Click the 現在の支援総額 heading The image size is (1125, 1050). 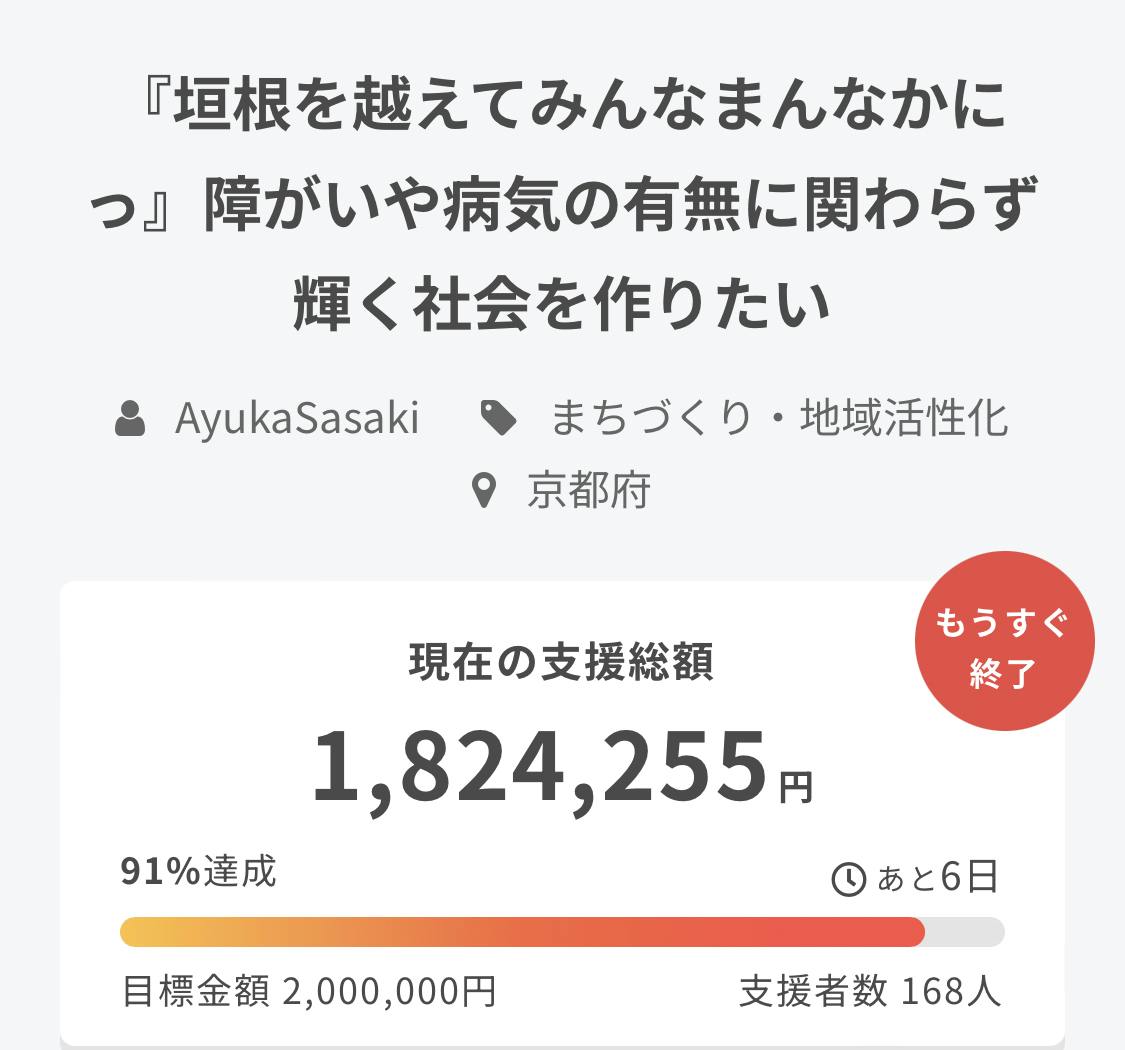pyautogui.click(x=561, y=663)
